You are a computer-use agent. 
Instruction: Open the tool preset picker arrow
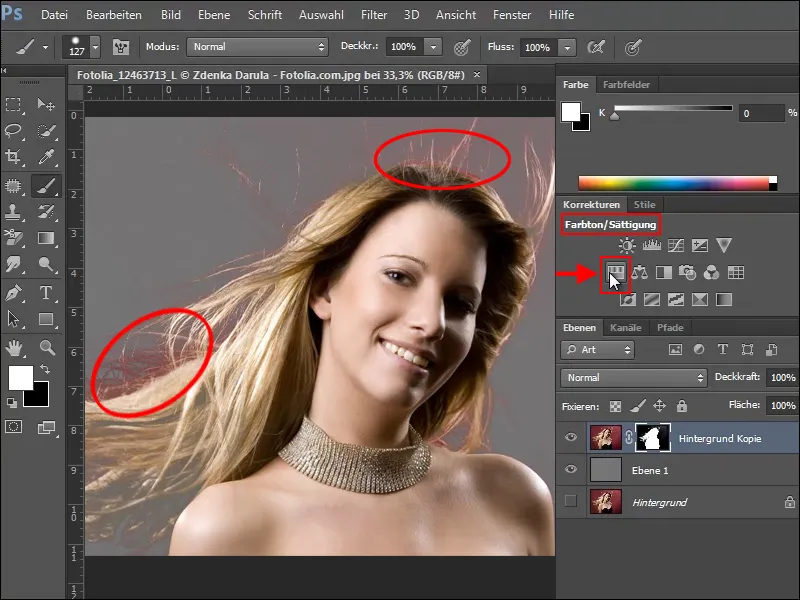tap(45, 47)
